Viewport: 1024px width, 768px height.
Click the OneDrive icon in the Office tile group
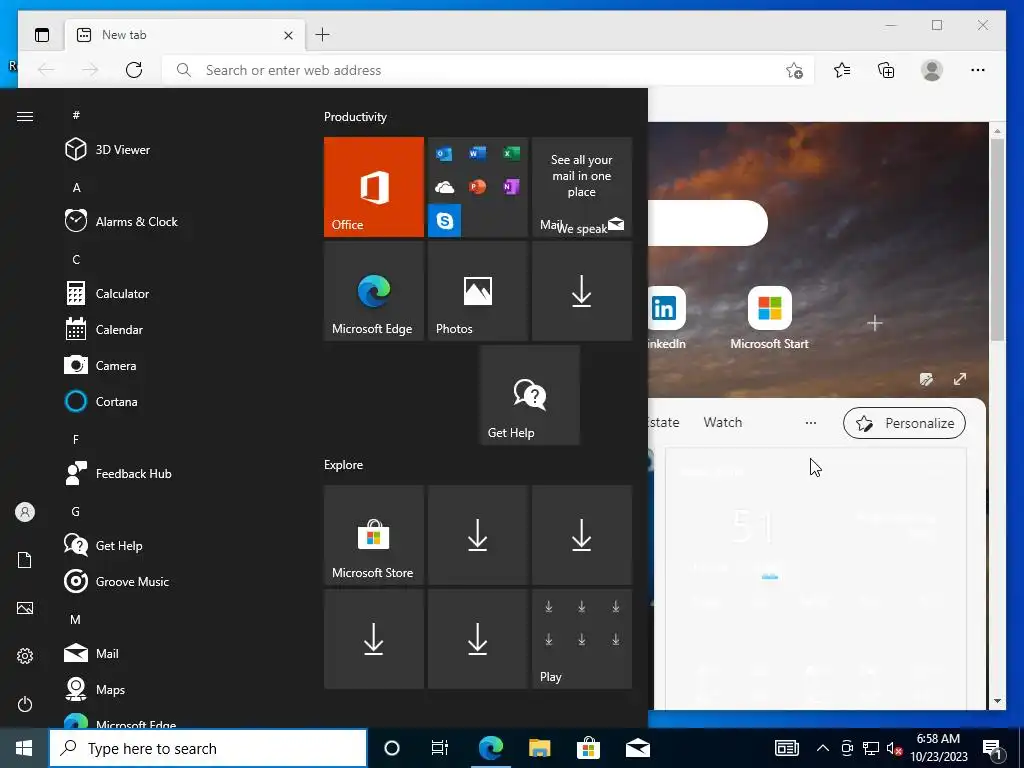tap(444, 187)
